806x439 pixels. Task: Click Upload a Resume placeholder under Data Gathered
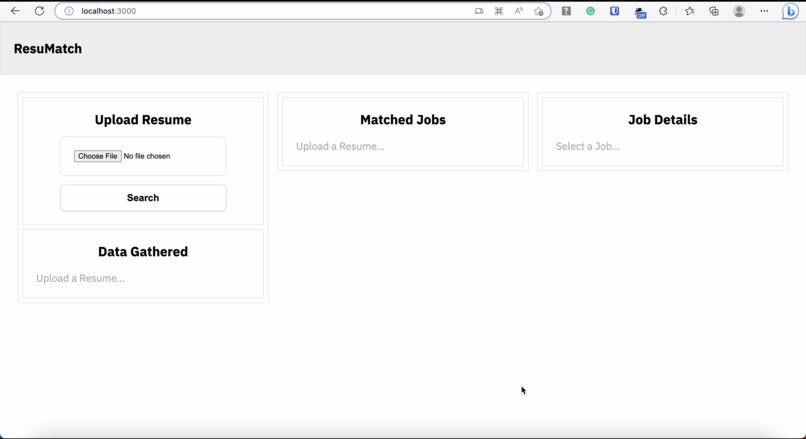pyautogui.click(x=80, y=279)
